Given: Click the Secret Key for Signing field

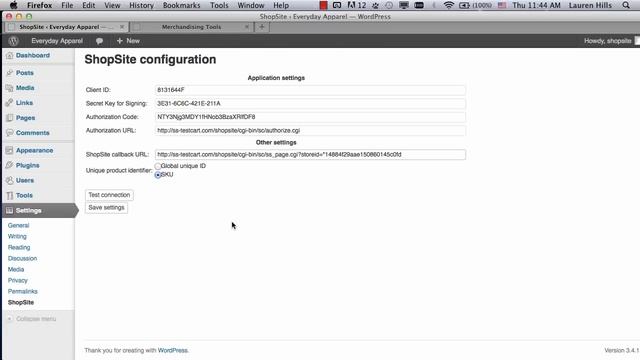Looking at the screenshot, I should click(310, 104).
